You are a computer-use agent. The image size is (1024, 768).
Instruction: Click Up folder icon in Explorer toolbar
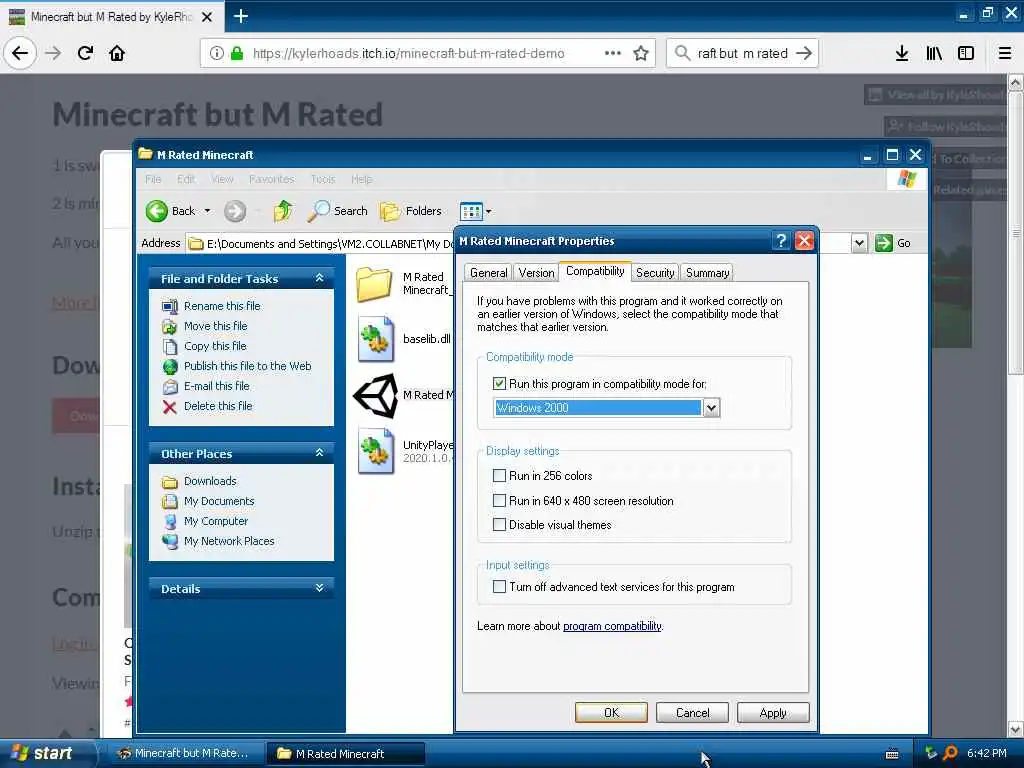coord(283,211)
